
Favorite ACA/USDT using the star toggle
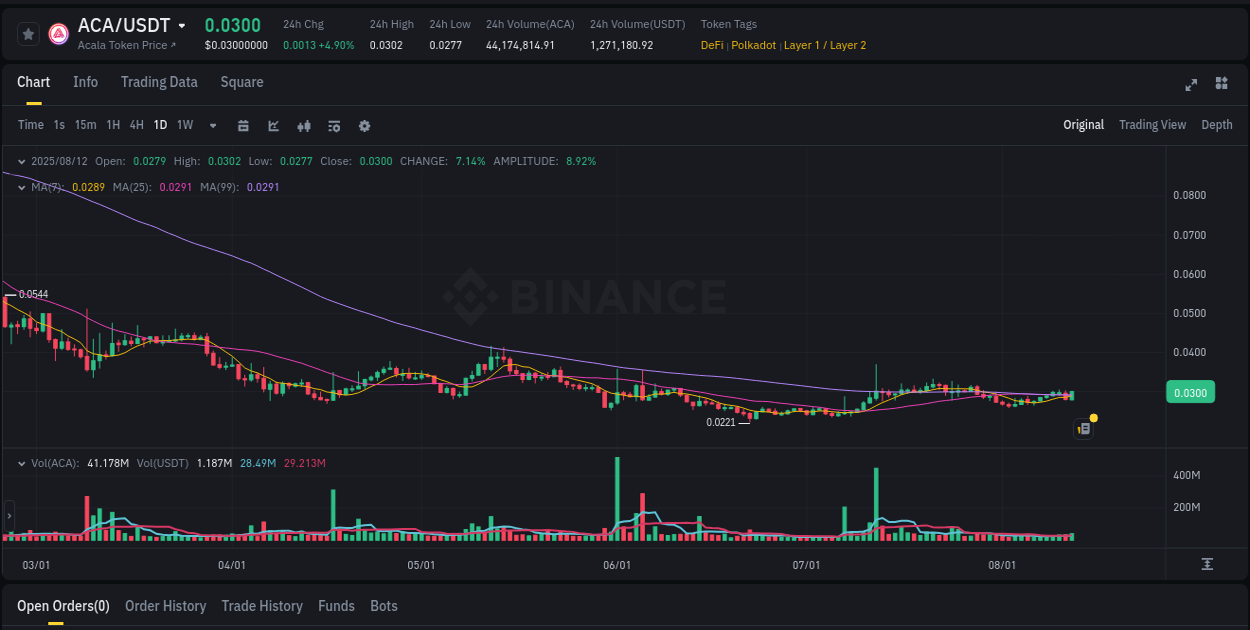28,31
